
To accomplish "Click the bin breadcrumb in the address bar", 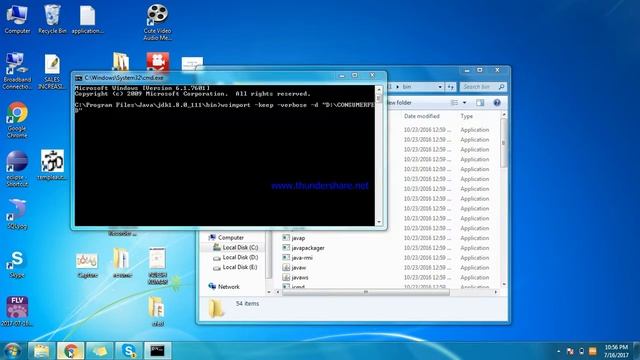I will point(407,87).
